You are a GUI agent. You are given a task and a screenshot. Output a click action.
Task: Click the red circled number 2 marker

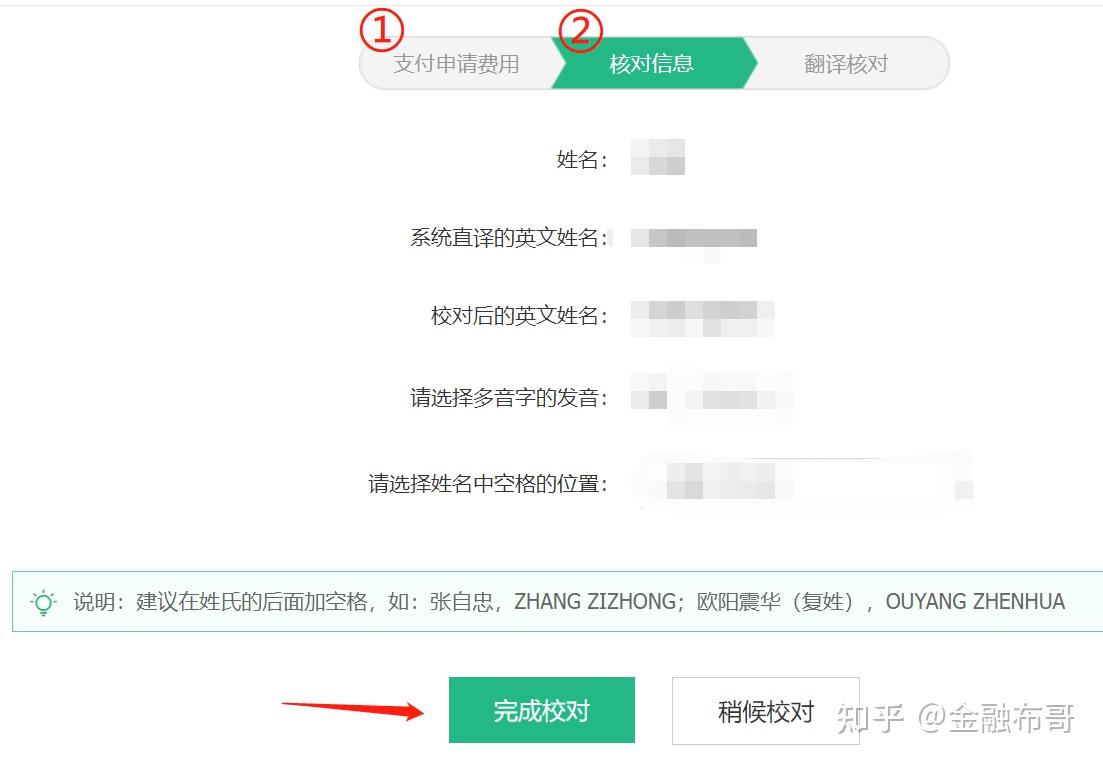coord(580,30)
